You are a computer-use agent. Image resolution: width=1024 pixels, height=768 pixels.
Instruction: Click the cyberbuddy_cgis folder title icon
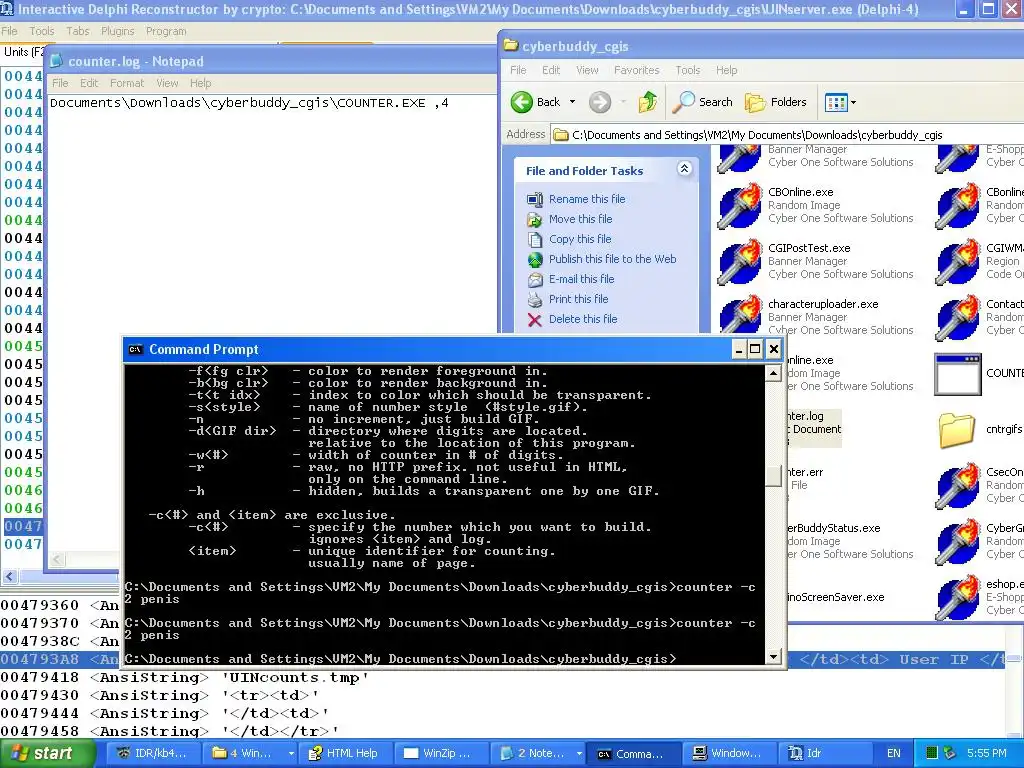[x=511, y=46]
